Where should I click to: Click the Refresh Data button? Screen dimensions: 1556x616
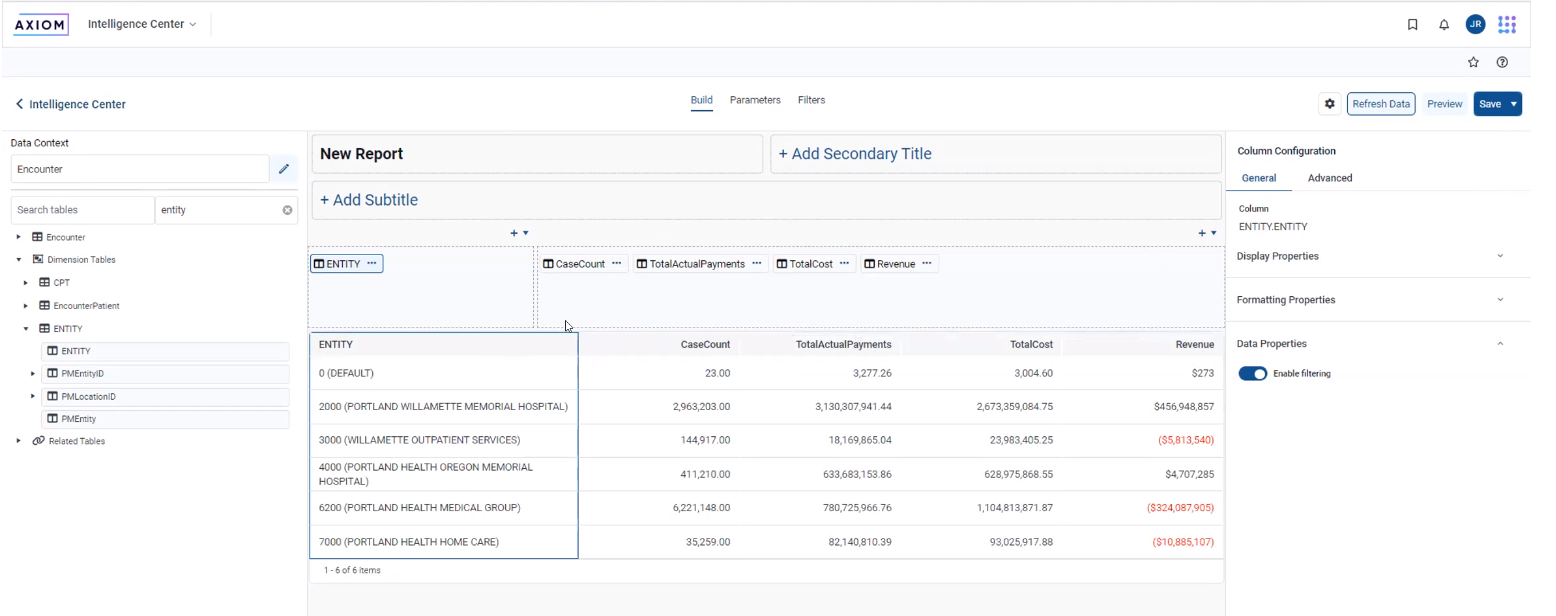1380,104
